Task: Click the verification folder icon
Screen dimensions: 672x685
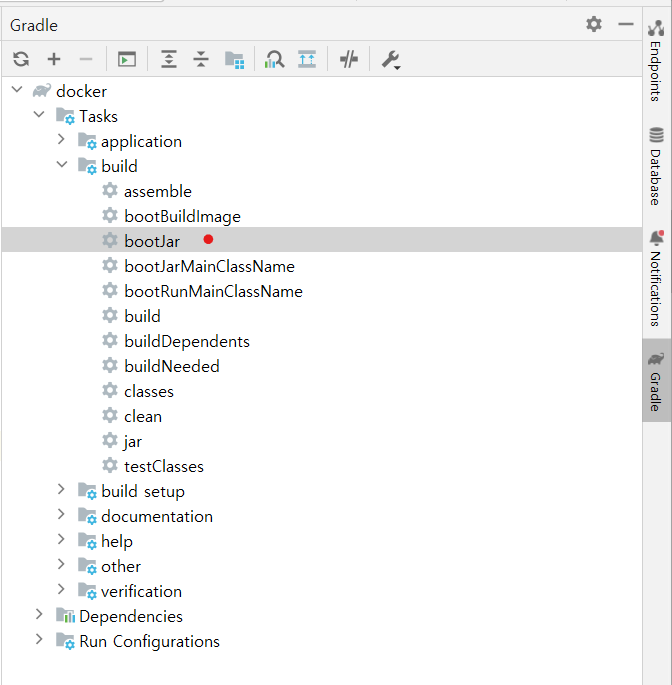Action: pyautogui.click(x=87, y=591)
